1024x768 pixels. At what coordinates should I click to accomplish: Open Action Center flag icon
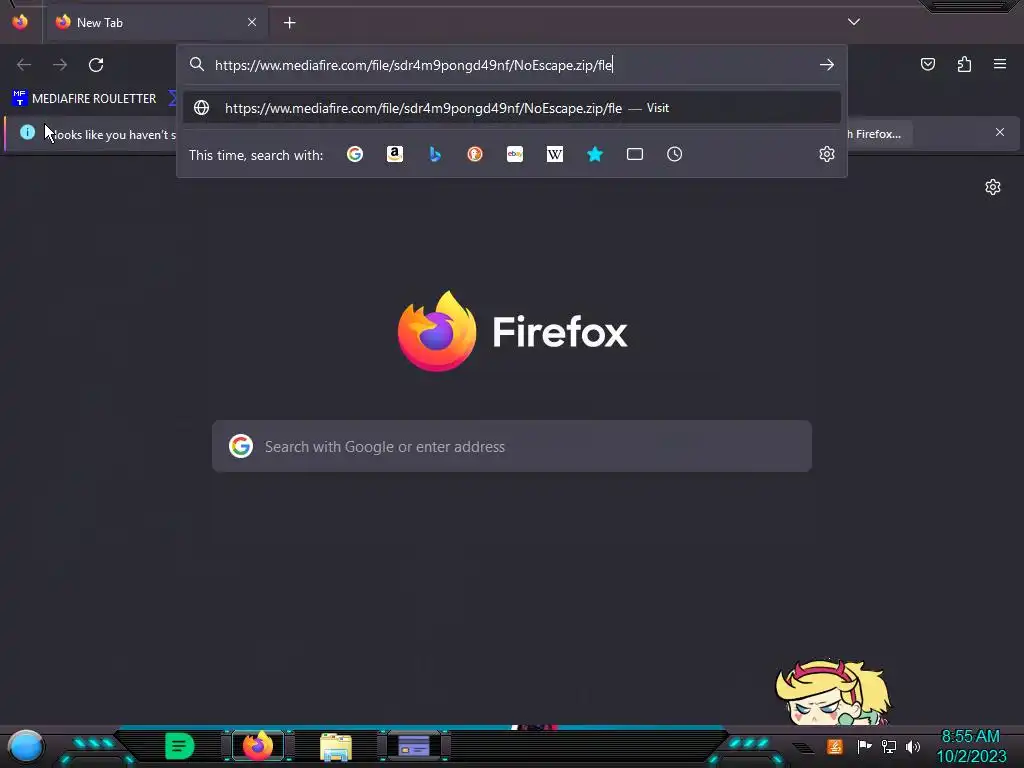865,746
